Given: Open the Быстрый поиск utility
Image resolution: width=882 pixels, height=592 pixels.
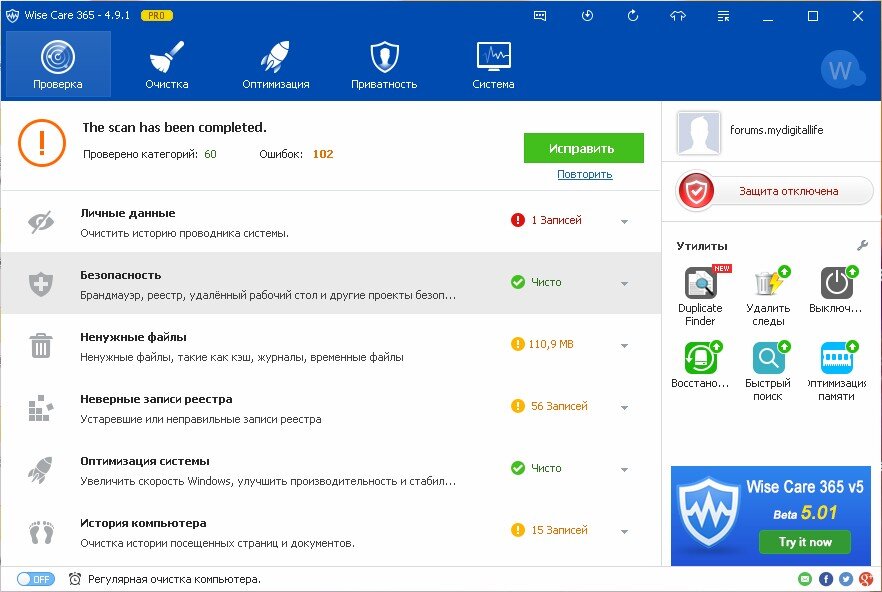Looking at the screenshot, I should point(768,371).
